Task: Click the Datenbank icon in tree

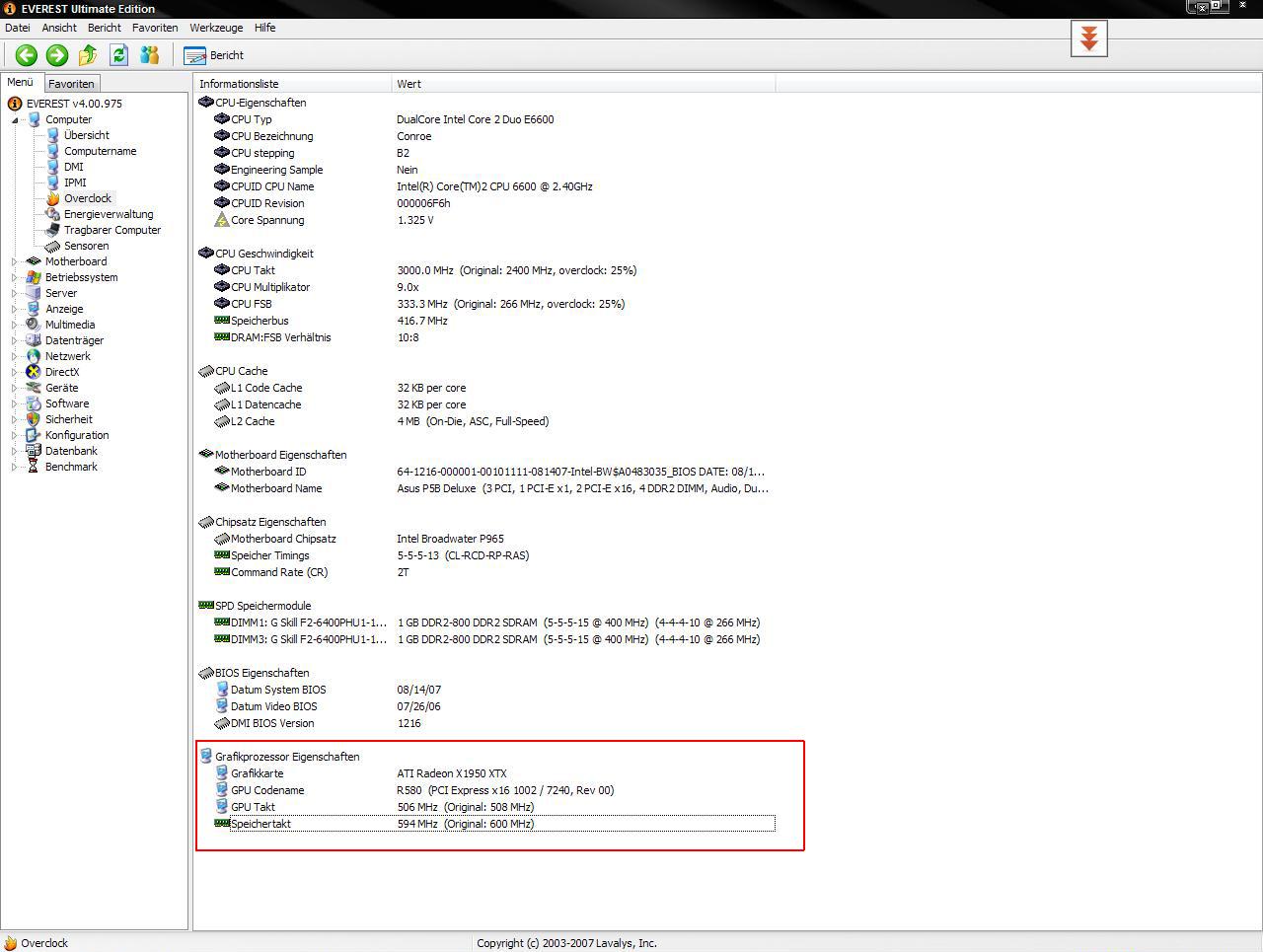Action: (34, 451)
